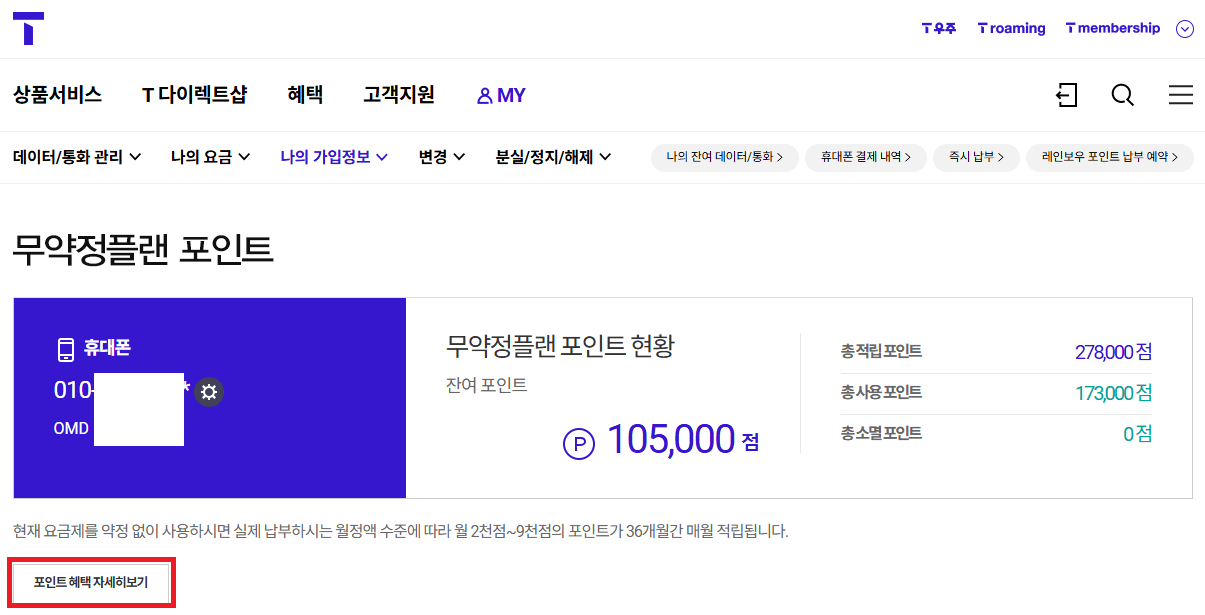This screenshot has width=1205, height=615.
Task: Expand the circled chevron after T membership
Action: click(1185, 29)
